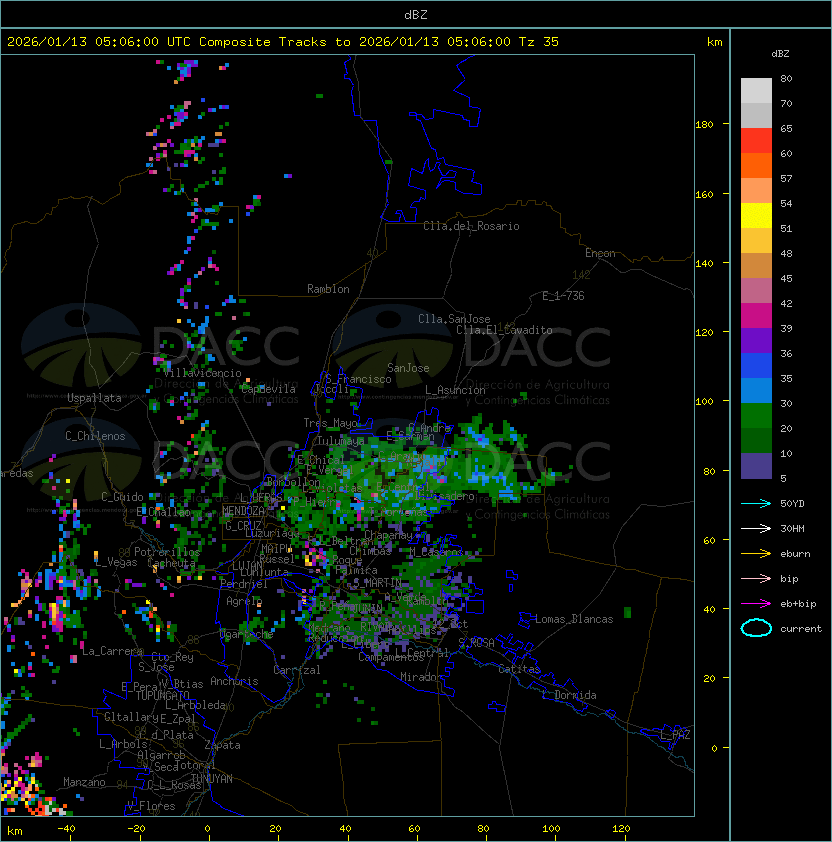832x842 pixels.
Task: Click the 'MENDOZA' map label
Action: (243, 511)
